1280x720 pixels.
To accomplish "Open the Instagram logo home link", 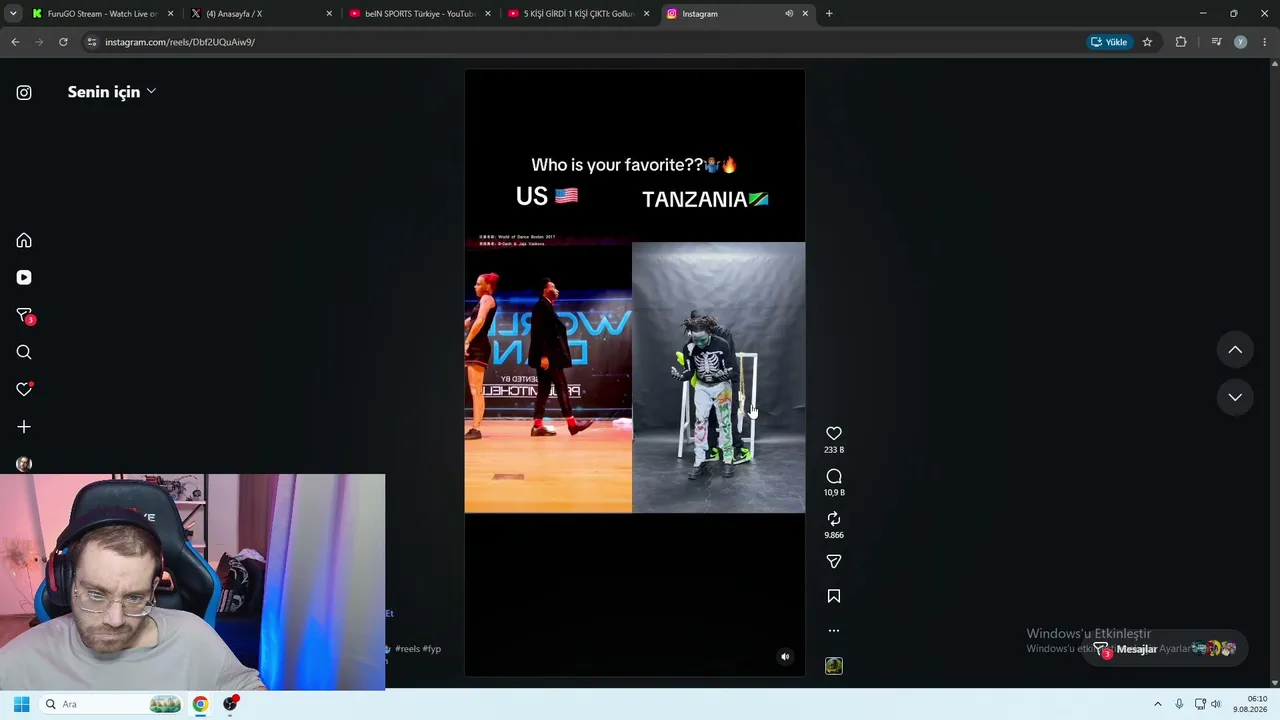I will click(24, 92).
